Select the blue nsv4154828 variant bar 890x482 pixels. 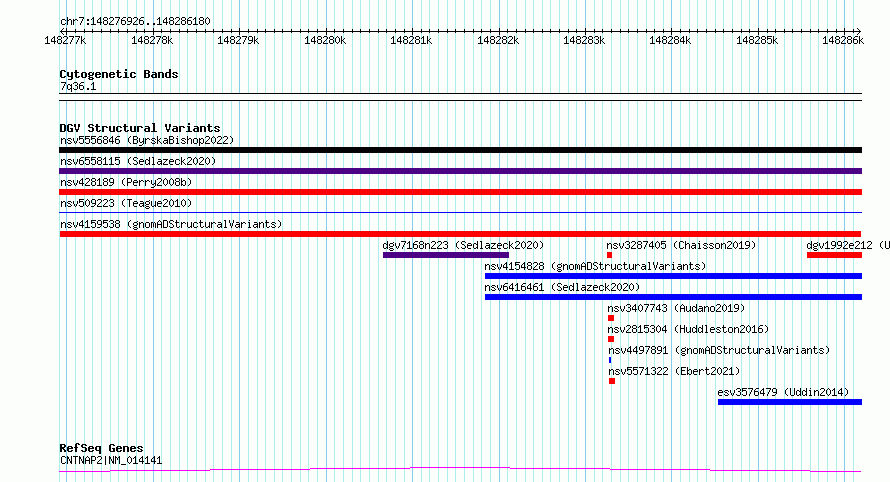tap(673, 276)
